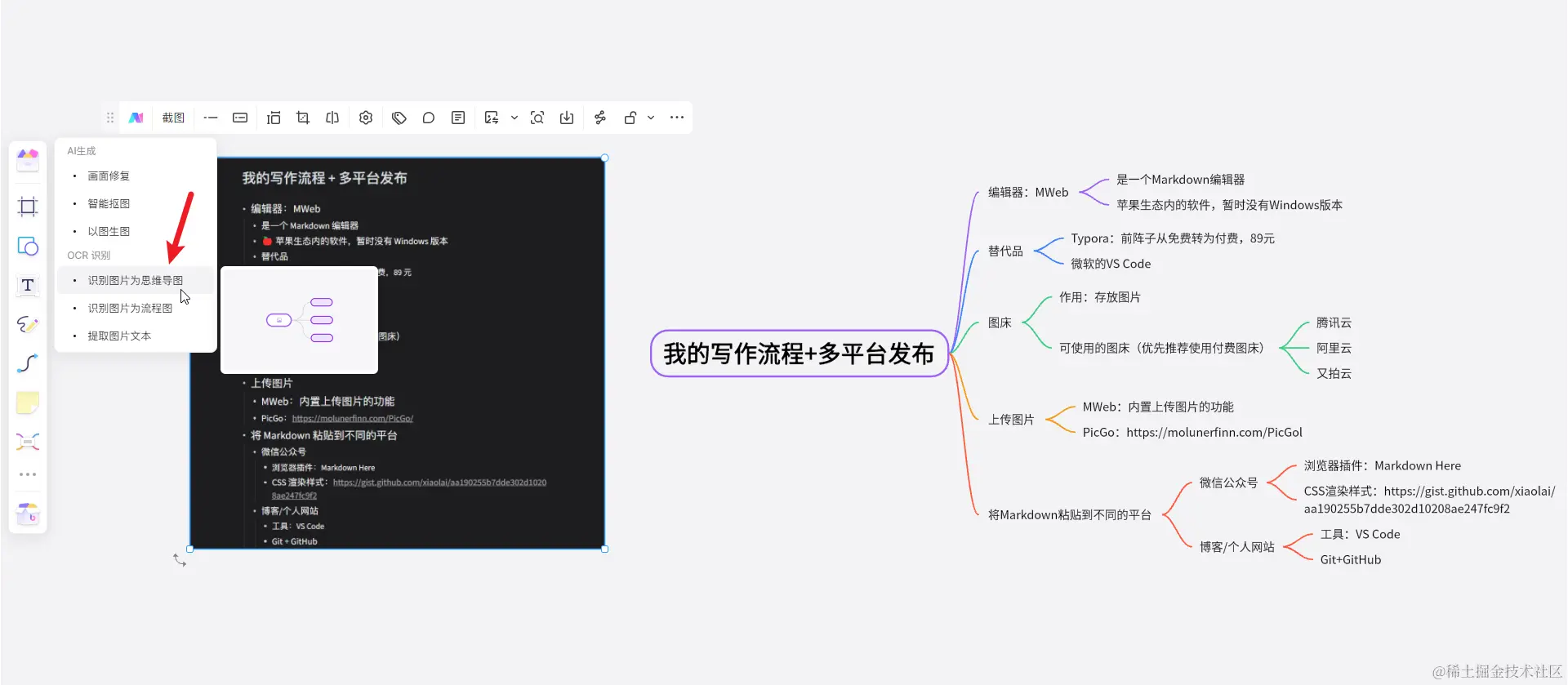The height and width of the screenshot is (685, 1568).
Task: Open image settings gear icon
Action: pos(366,118)
